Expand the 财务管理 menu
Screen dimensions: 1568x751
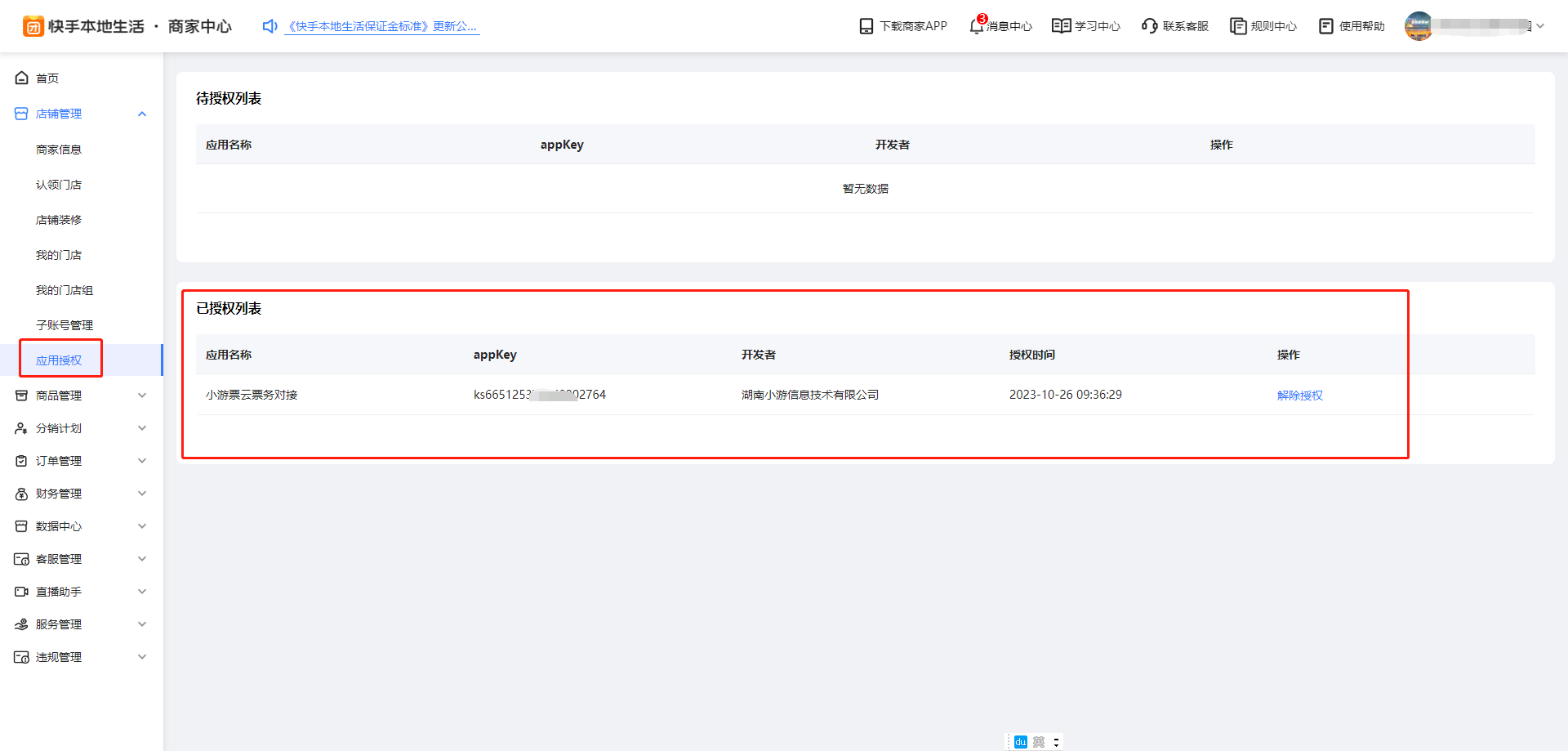(142, 494)
